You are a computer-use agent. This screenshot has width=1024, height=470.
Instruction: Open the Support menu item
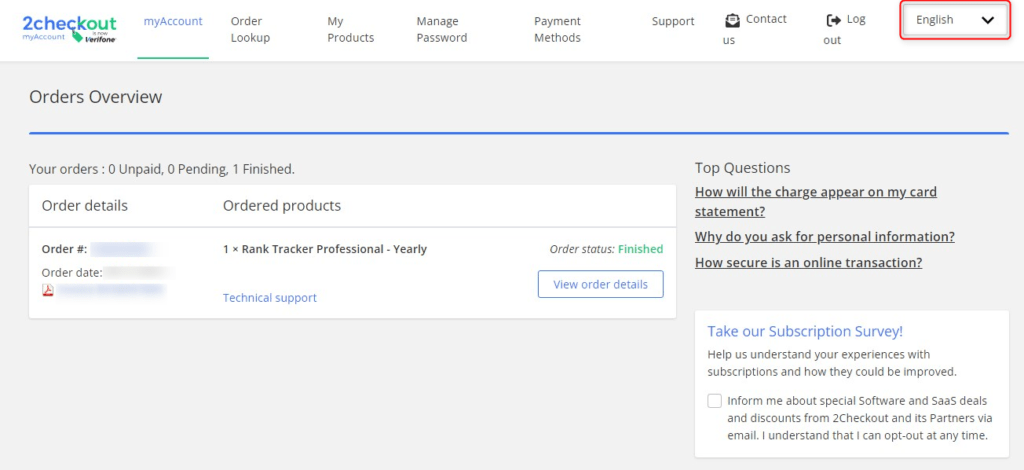tap(673, 21)
